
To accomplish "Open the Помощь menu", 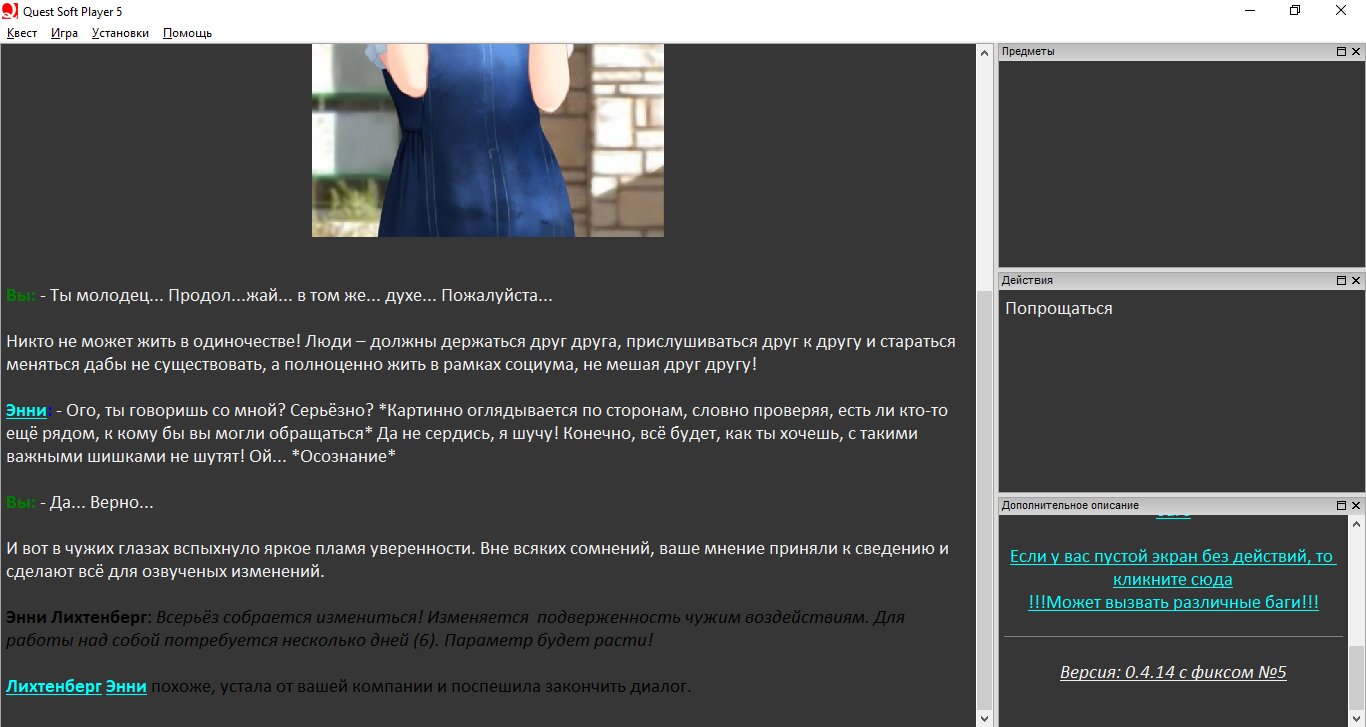I will pyautogui.click(x=187, y=33).
